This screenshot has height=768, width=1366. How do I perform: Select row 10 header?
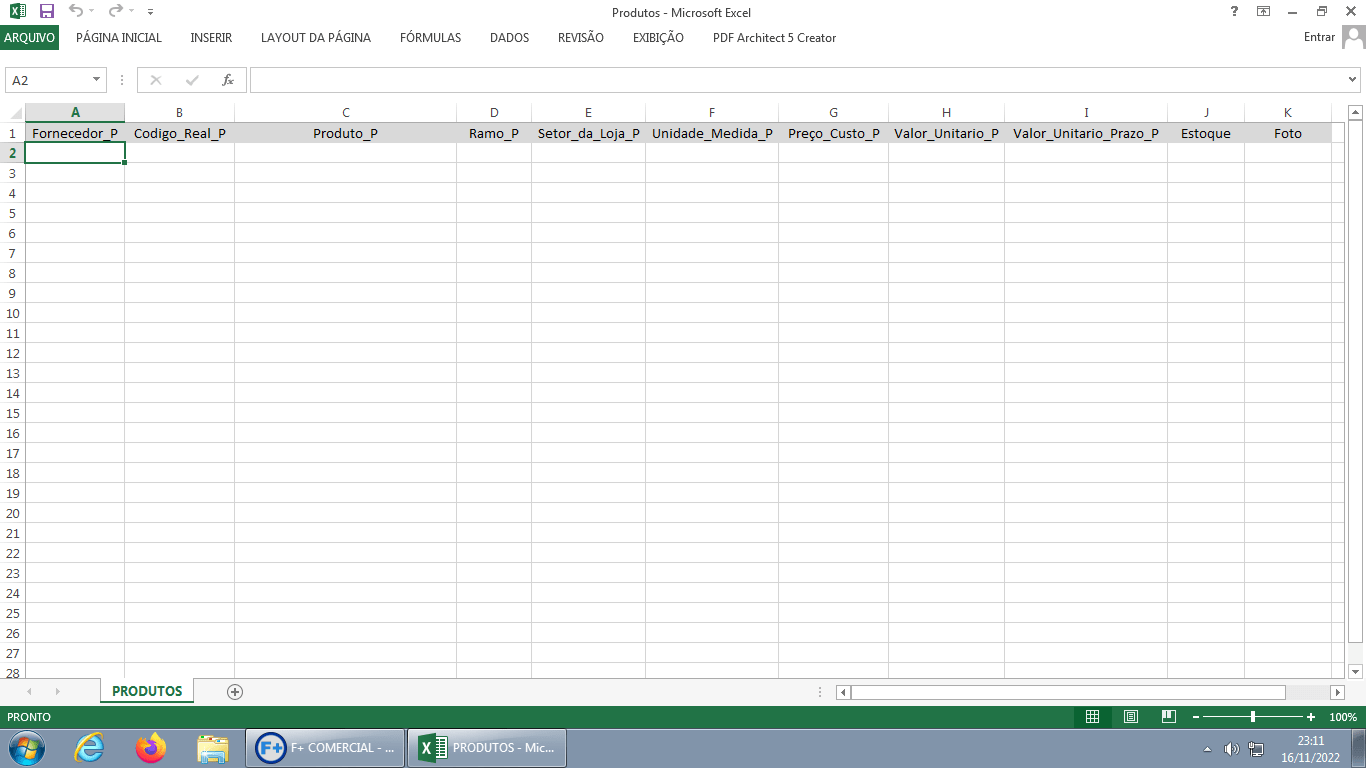coord(12,313)
